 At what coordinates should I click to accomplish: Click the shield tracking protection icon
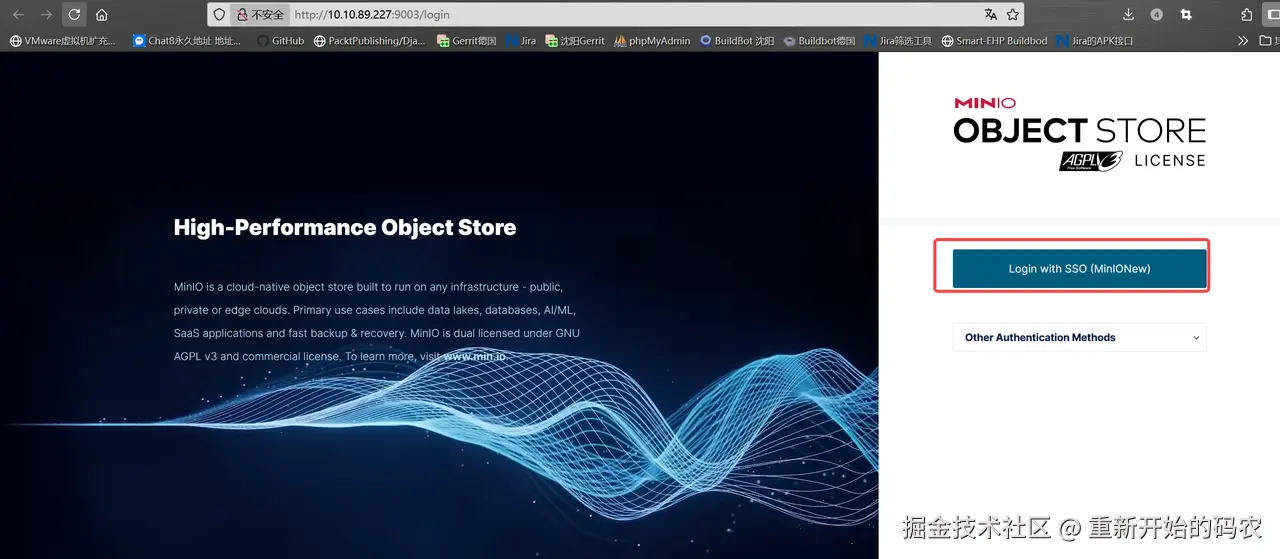coord(220,15)
